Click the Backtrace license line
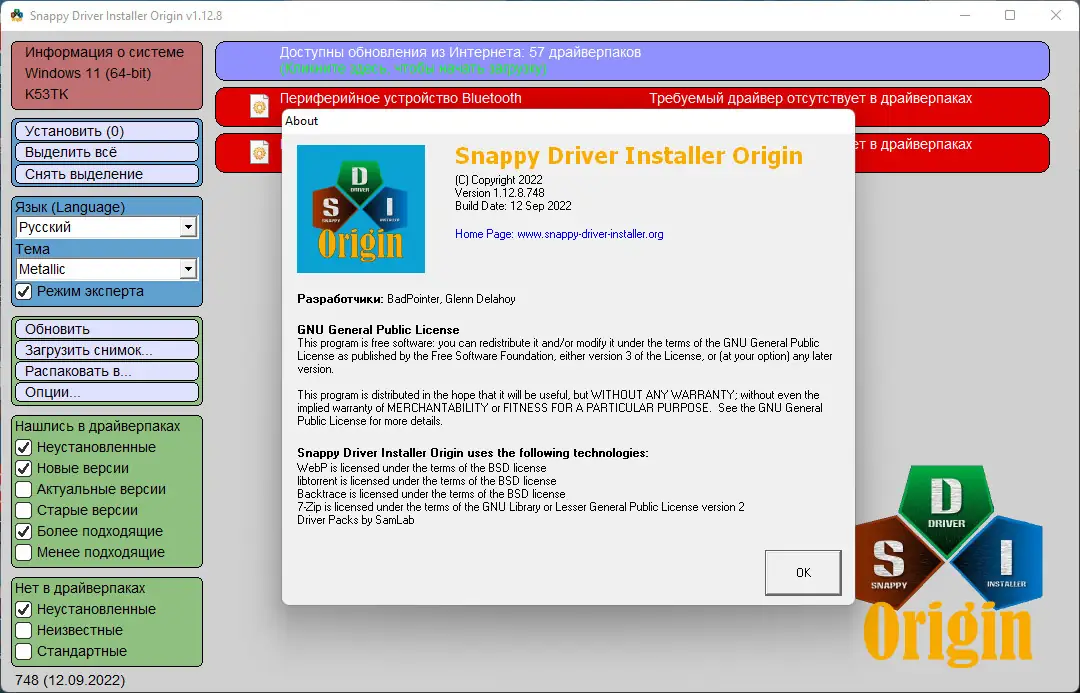1080x693 pixels. [431, 494]
